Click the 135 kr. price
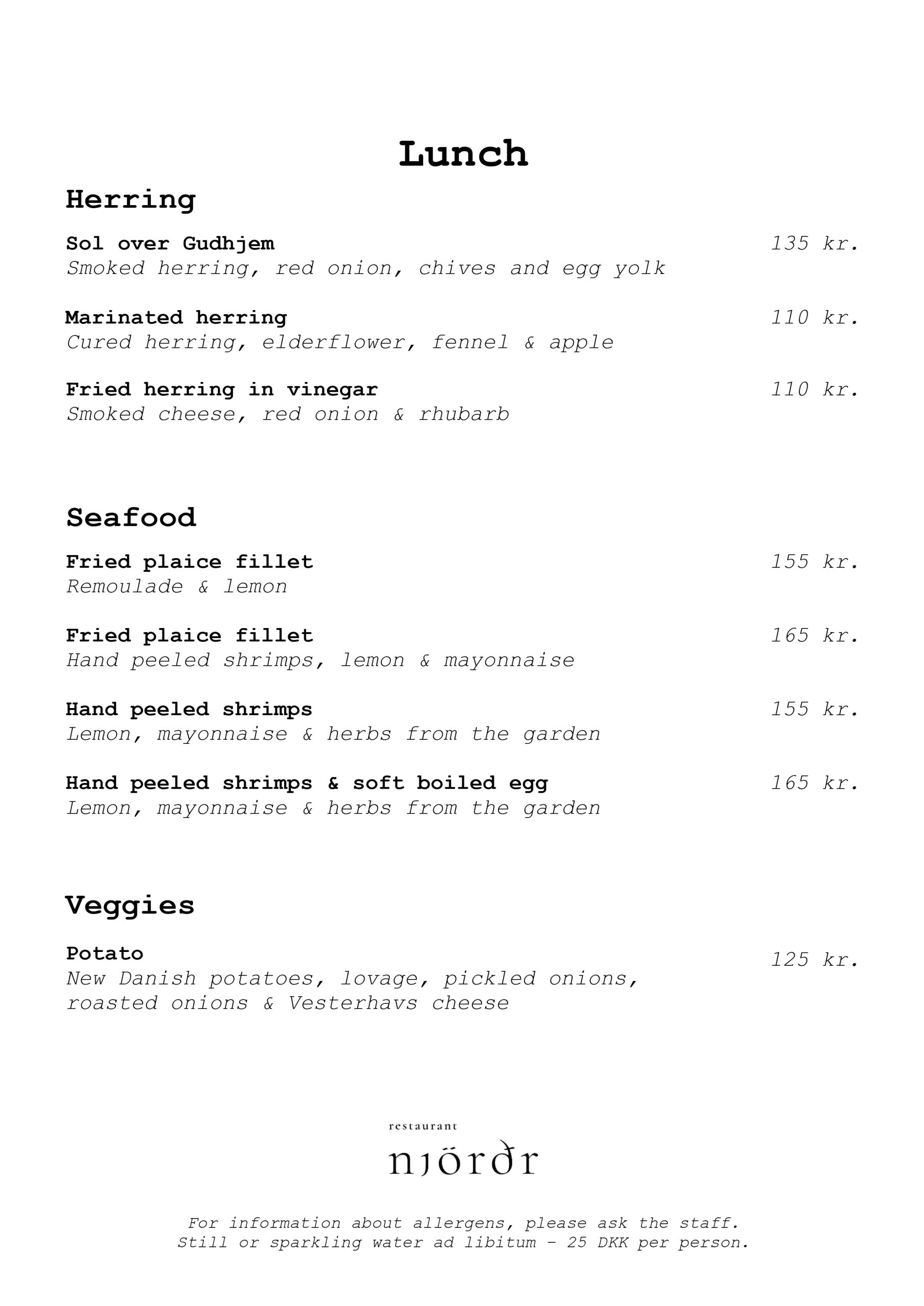 tap(815, 243)
